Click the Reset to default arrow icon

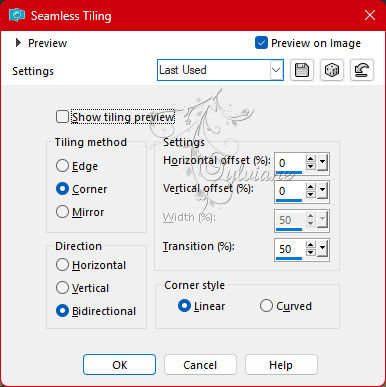tap(362, 70)
